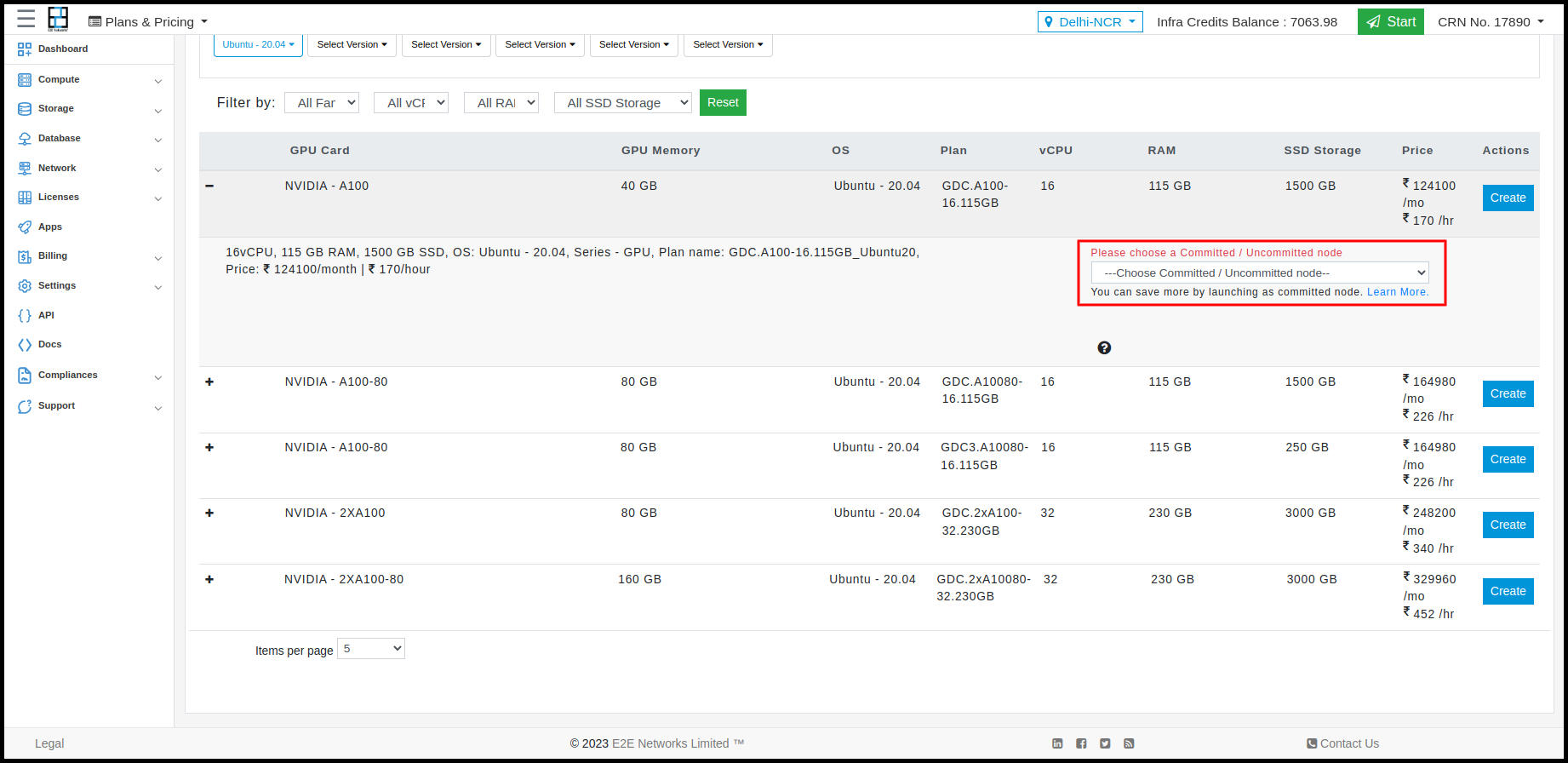
Task: Expand the GDC3.A10080-16.115GB plan row
Action: tap(209, 447)
